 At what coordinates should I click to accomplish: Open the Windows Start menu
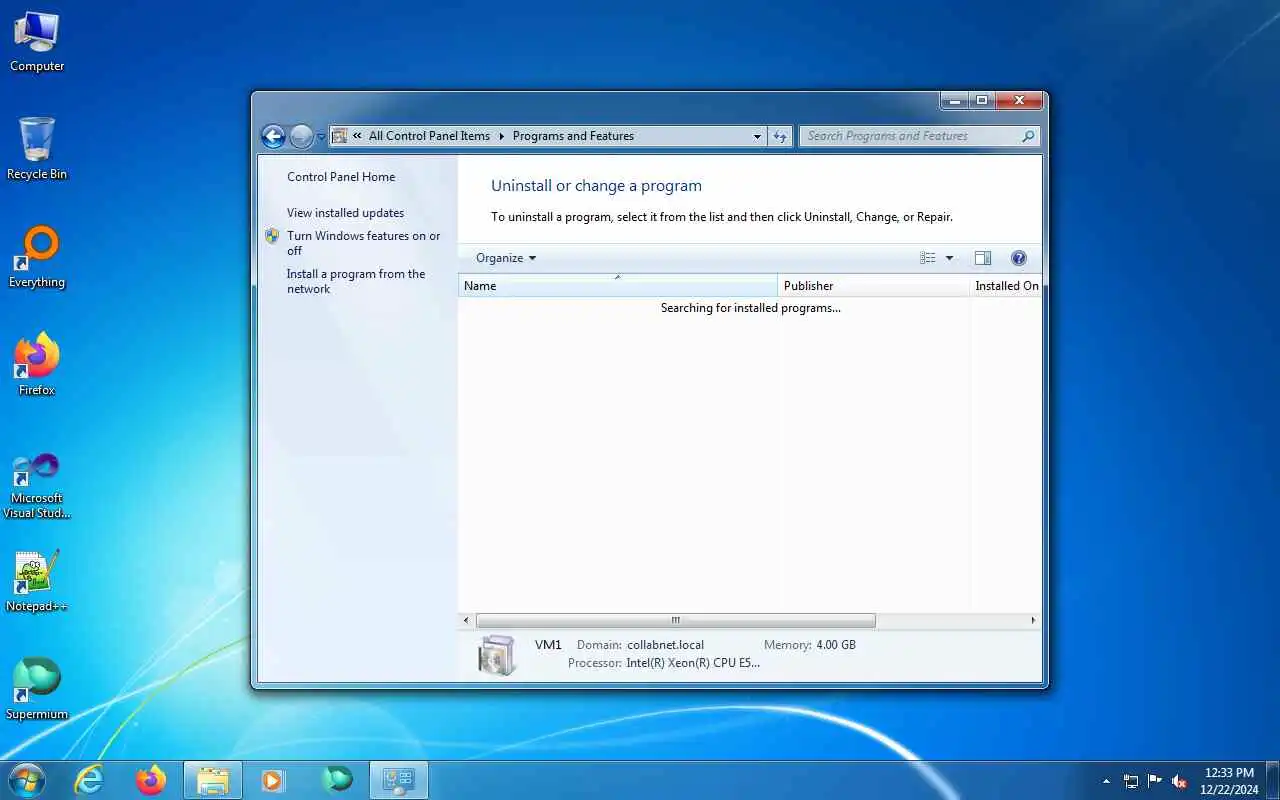[26, 780]
